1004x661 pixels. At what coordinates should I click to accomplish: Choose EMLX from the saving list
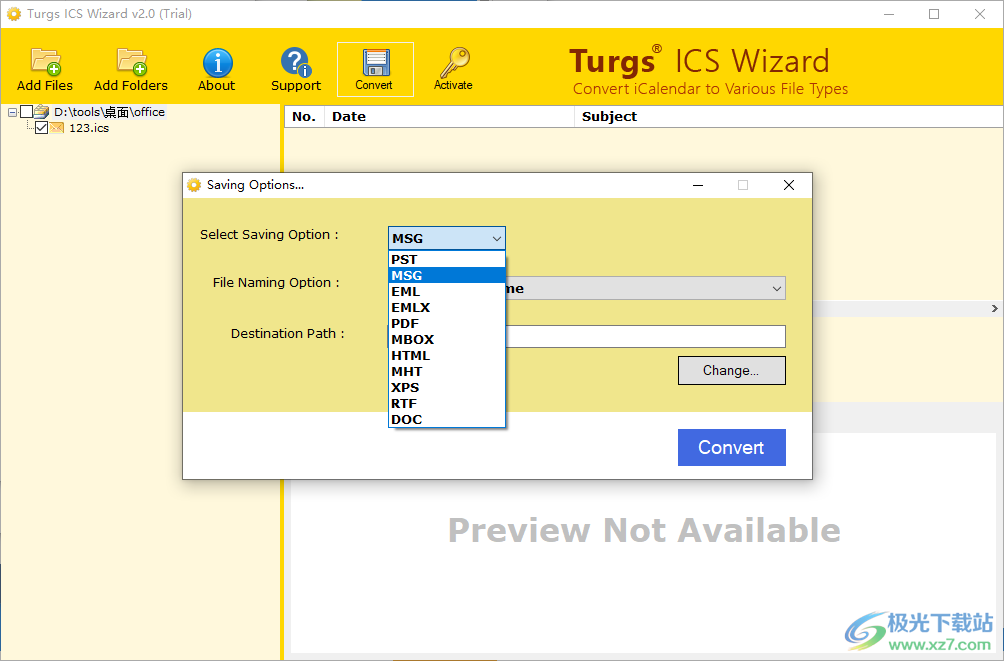(447, 307)
